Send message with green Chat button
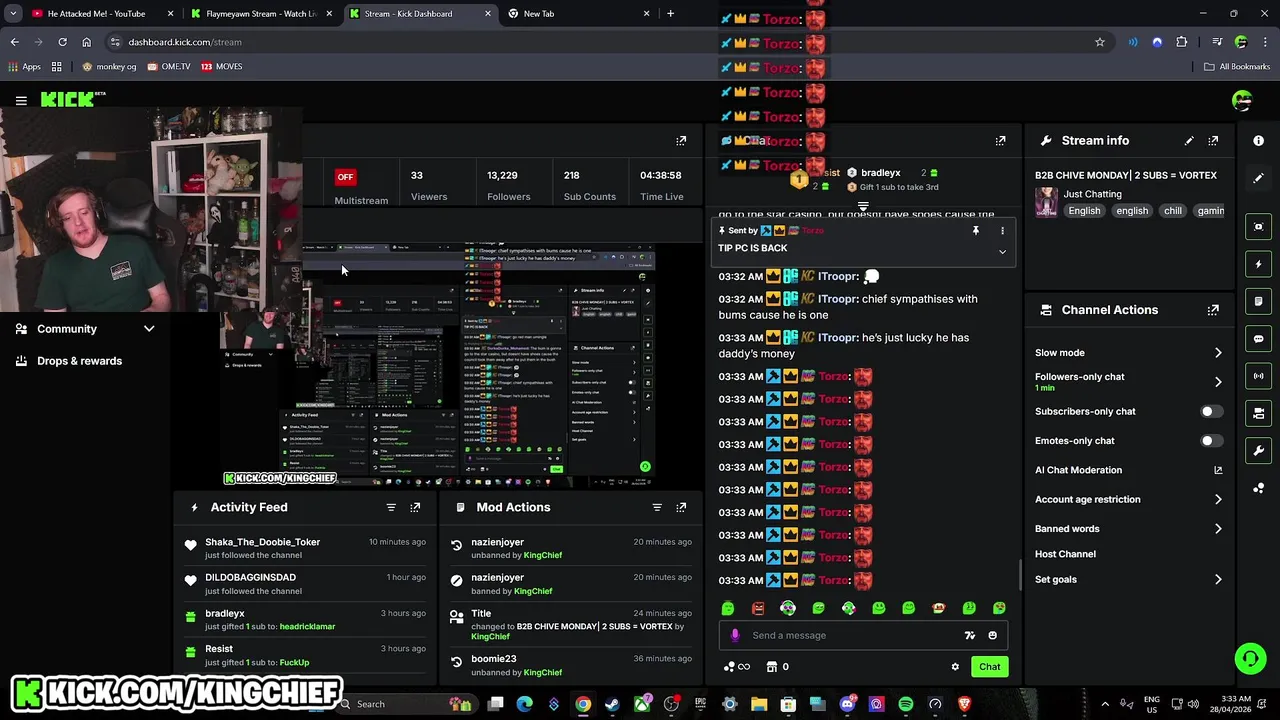Screen dimensions: 1280x720 pos(989,667)
